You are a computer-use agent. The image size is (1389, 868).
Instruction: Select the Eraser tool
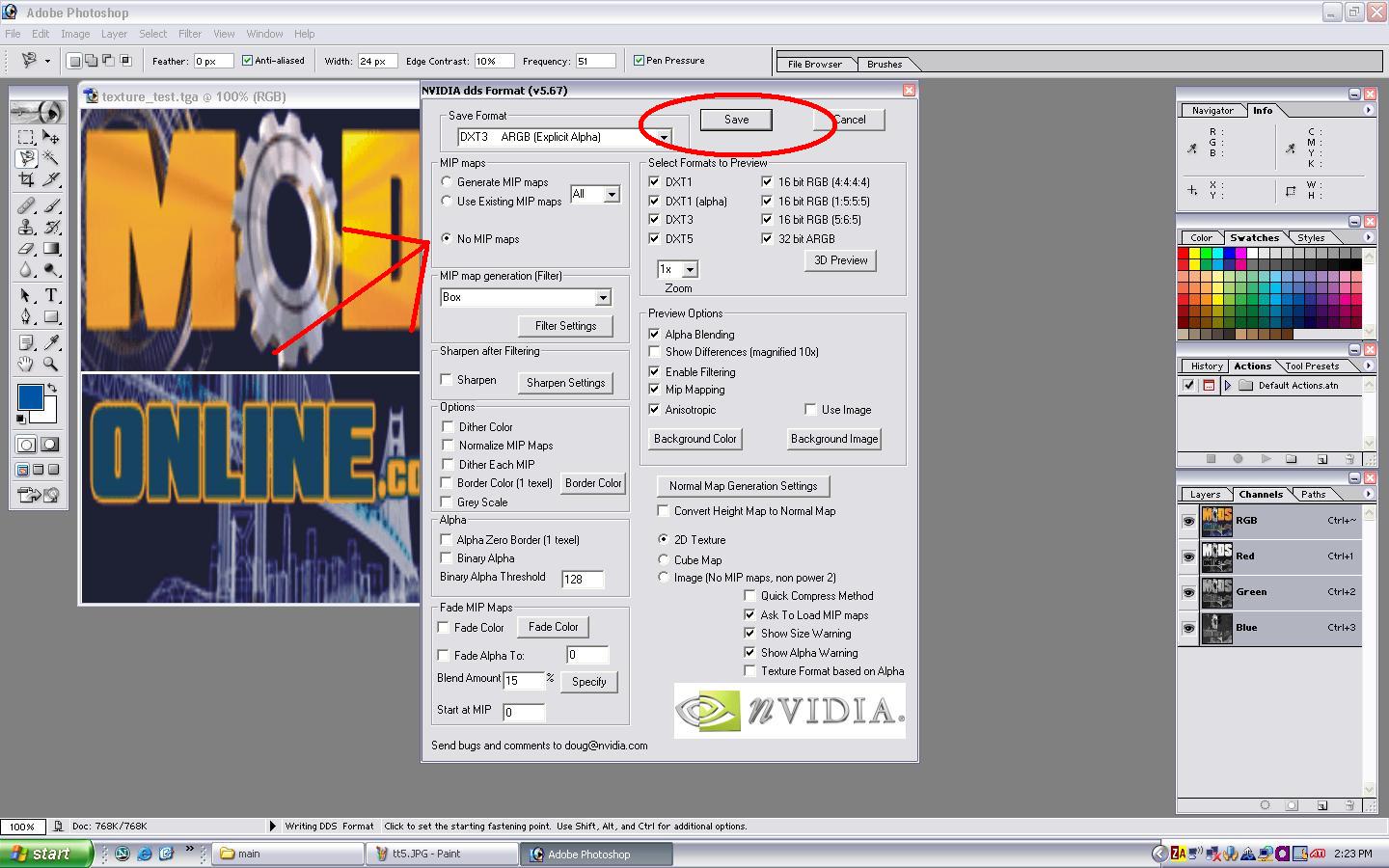click(27, 249)
